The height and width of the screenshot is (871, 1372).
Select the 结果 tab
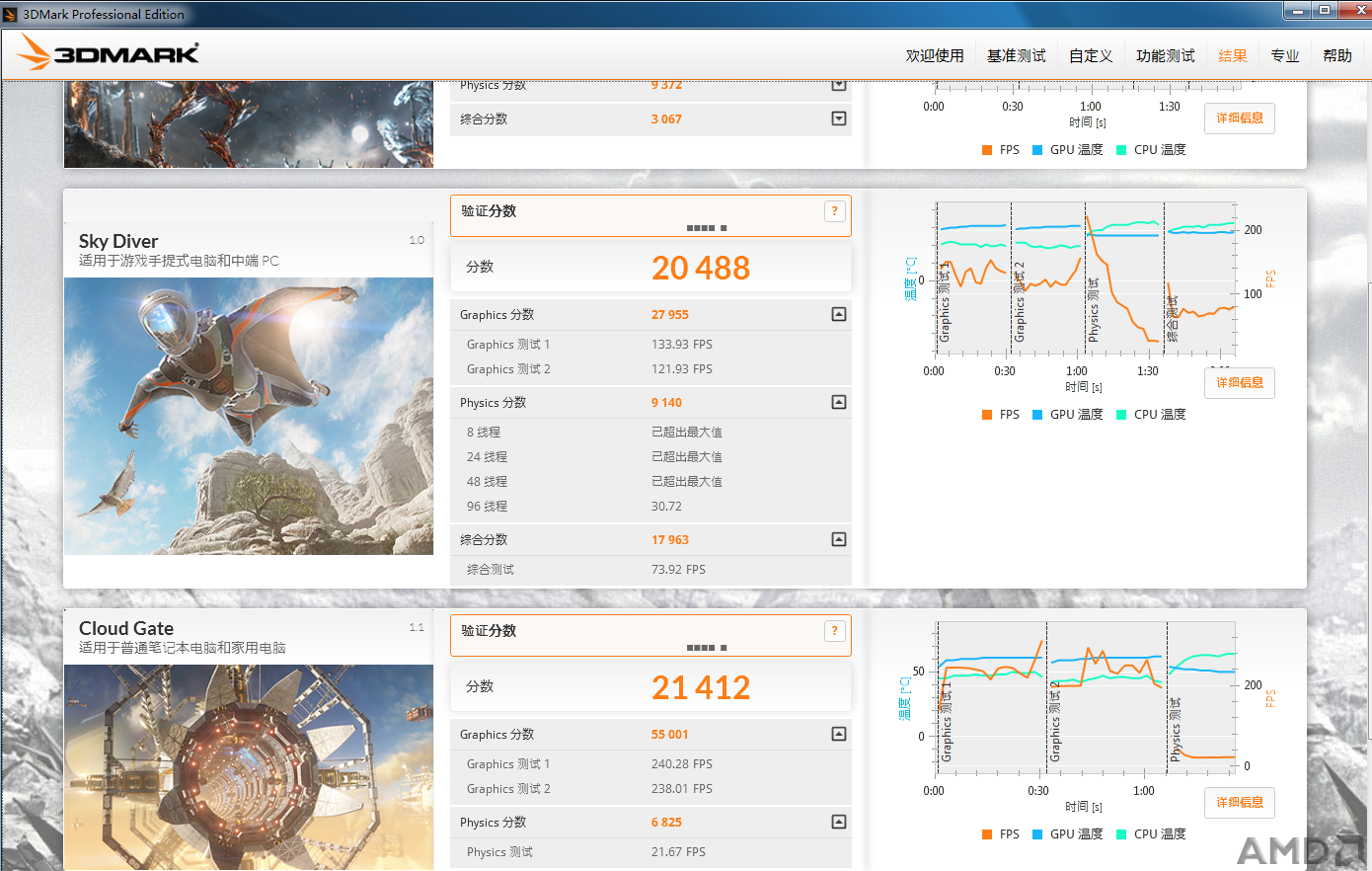point(1233,55)
